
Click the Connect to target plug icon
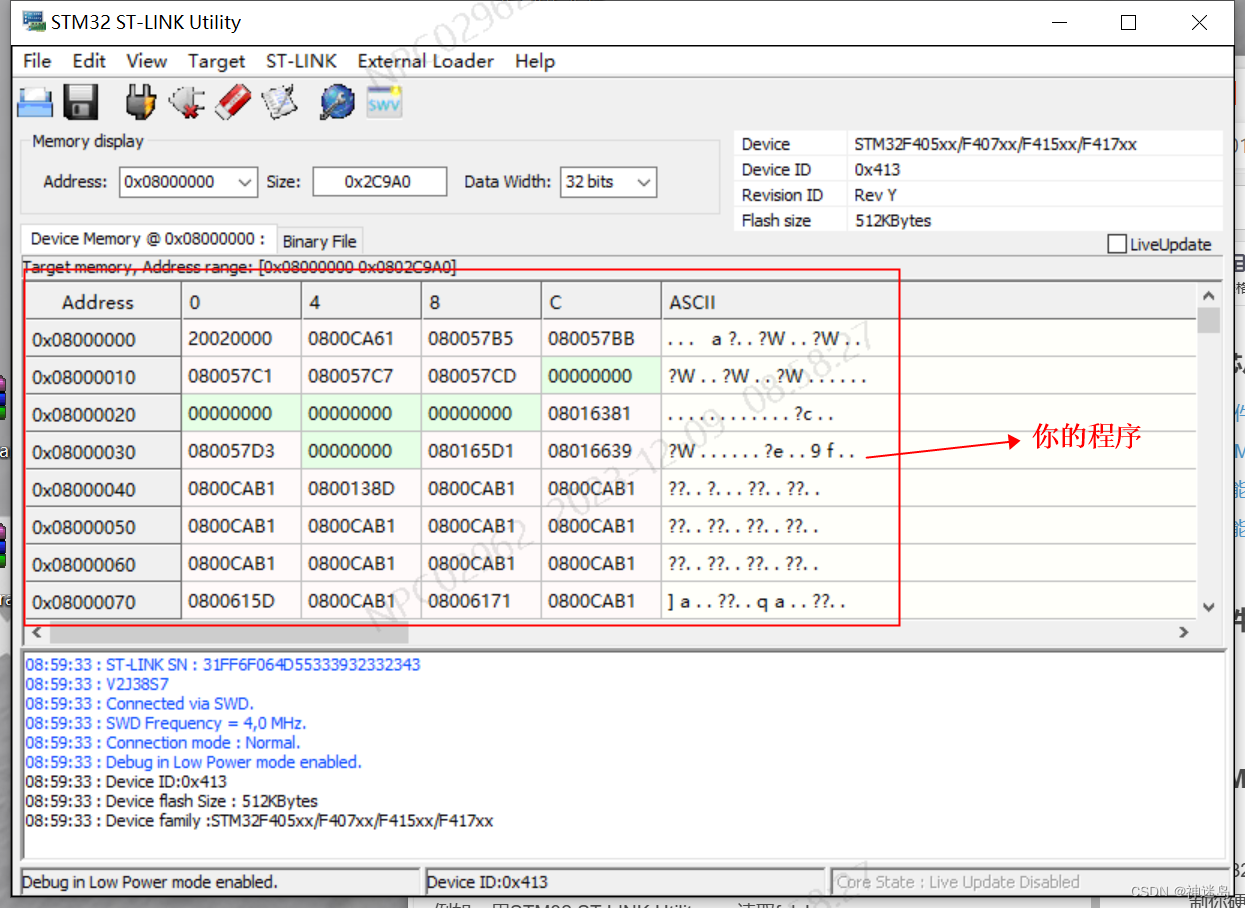[x=141, y=102]
